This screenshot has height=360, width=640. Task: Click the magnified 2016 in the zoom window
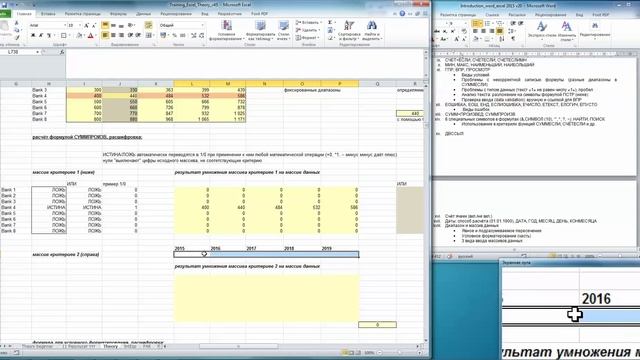596,299
